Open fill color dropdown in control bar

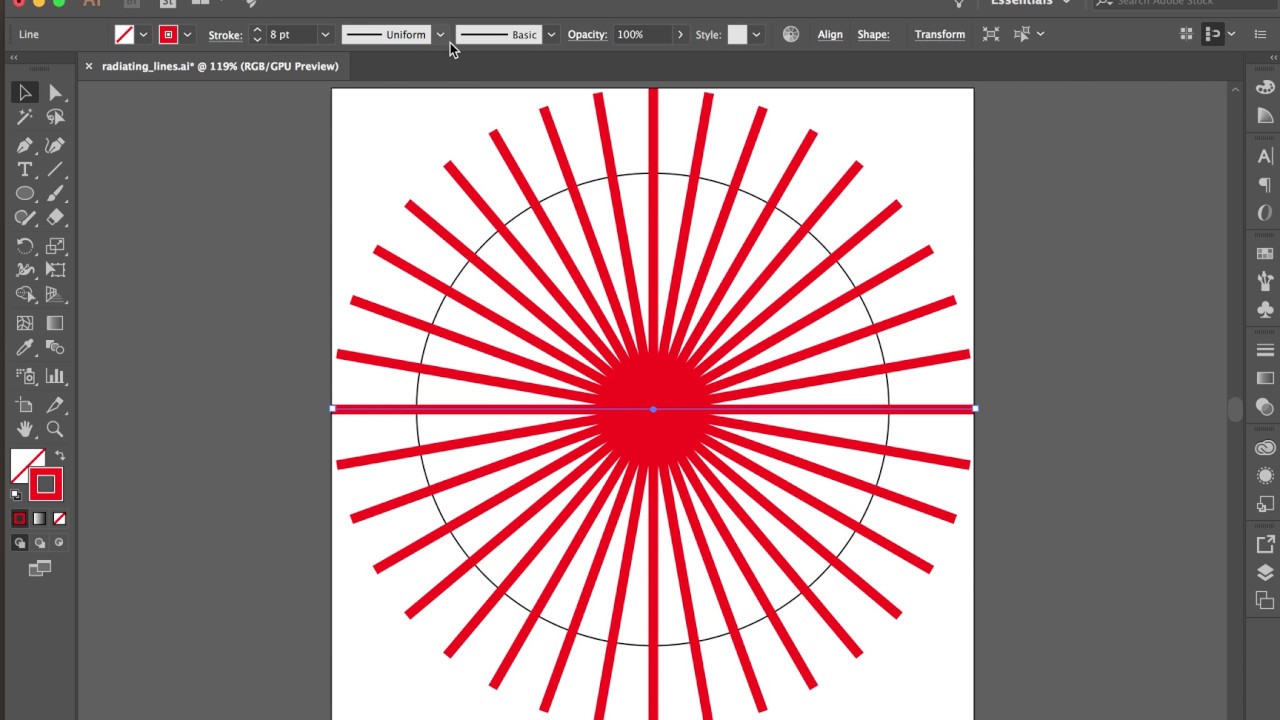[143, 34]
